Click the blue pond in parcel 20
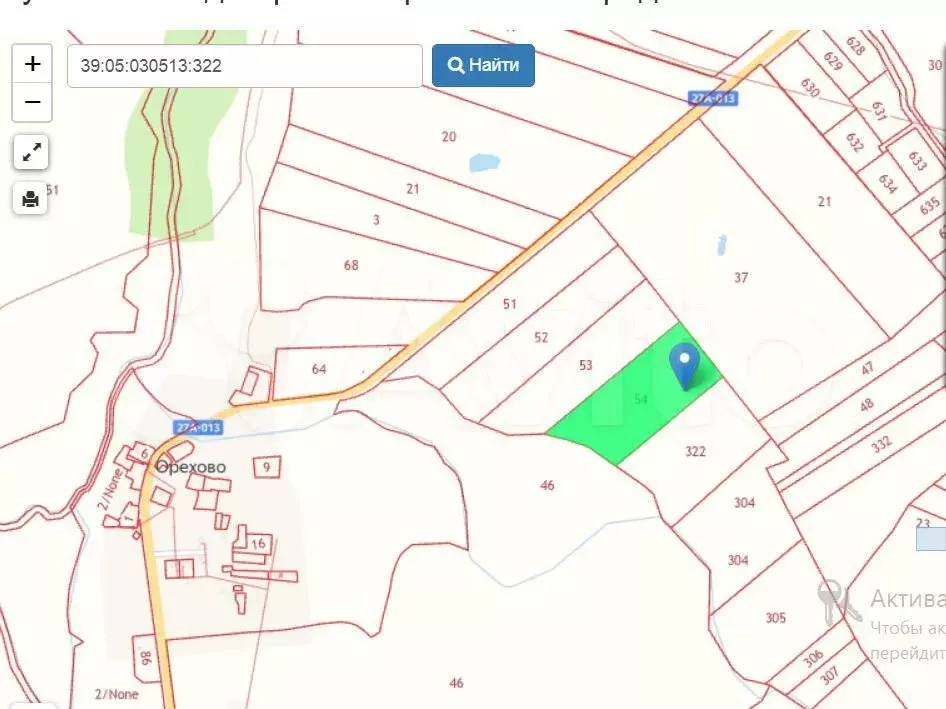The height and width of the screenshot is (709, 946). (x=484, y=162)
